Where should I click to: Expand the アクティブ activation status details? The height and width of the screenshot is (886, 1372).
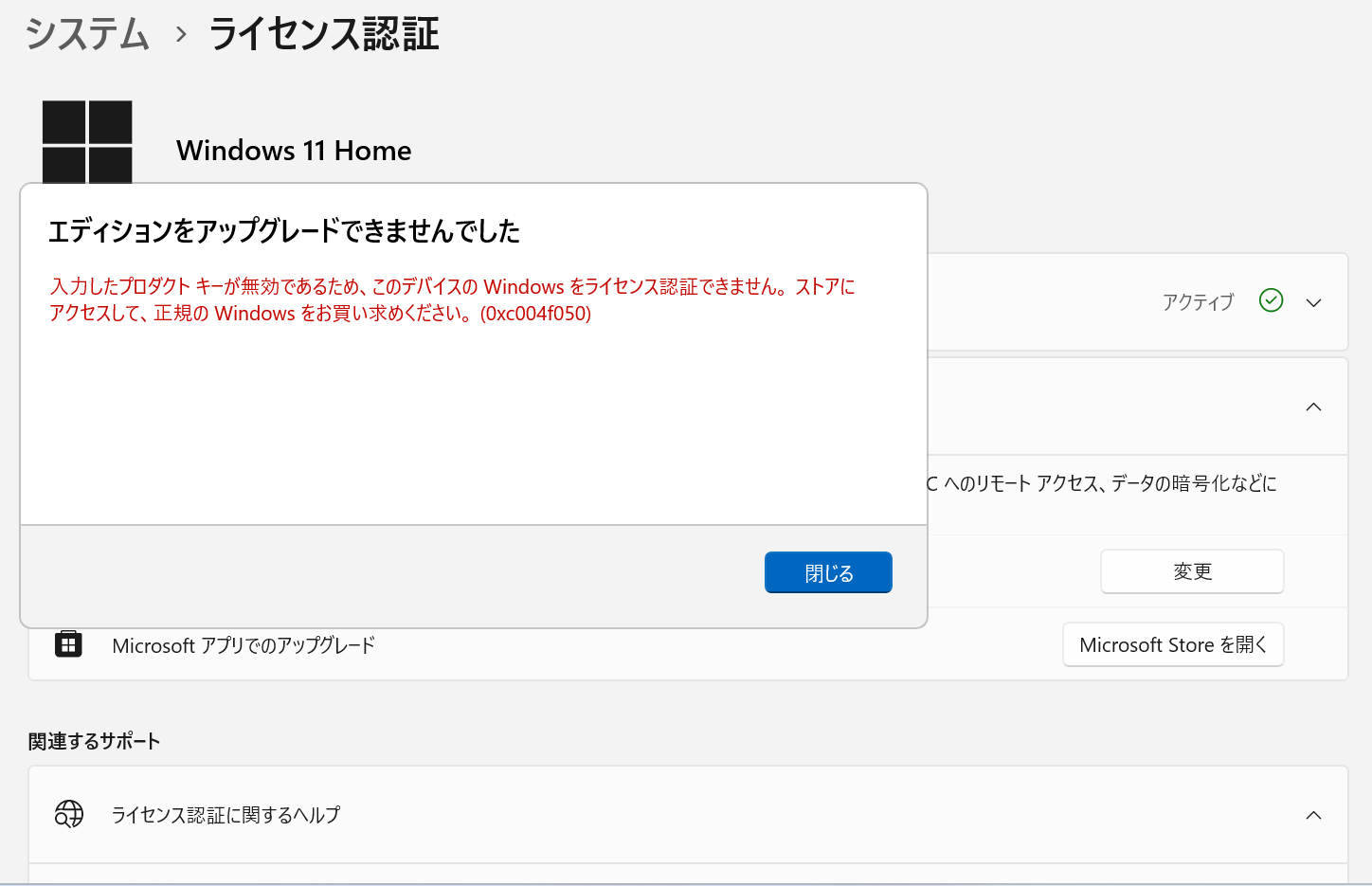pyautogui.click(x=1313, y=301)
